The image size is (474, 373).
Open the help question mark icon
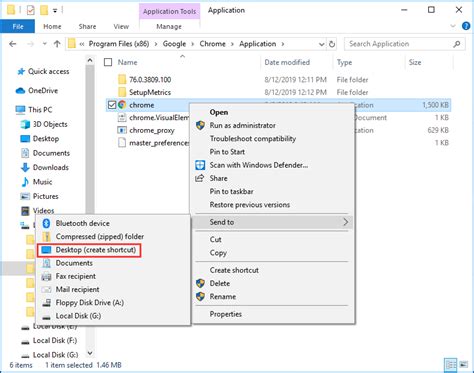pos(466,26)
